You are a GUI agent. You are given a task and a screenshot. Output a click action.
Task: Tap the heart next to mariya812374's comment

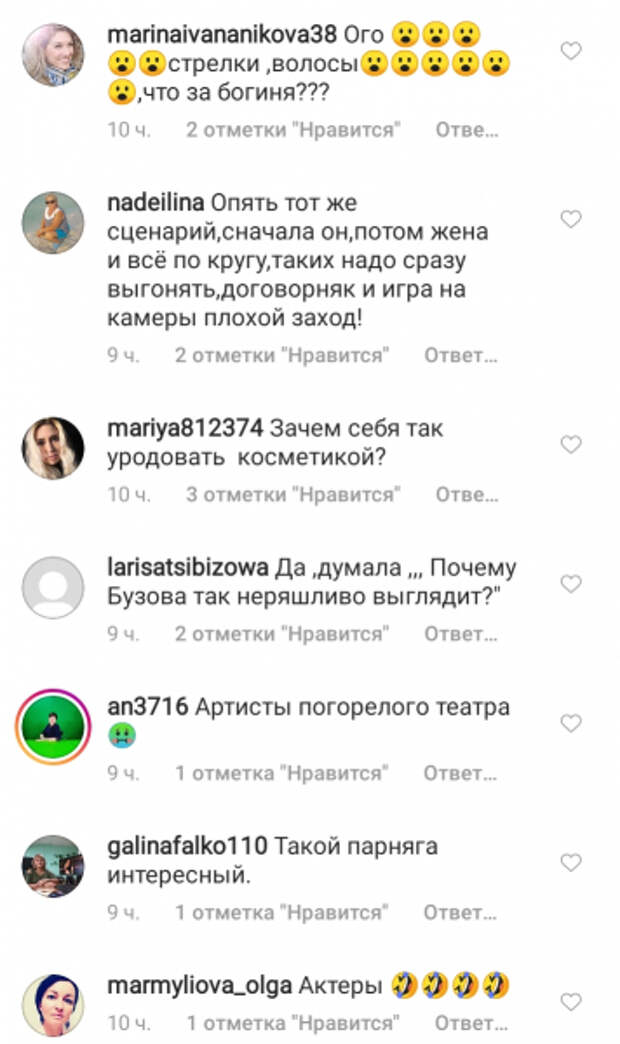point(571,444)
